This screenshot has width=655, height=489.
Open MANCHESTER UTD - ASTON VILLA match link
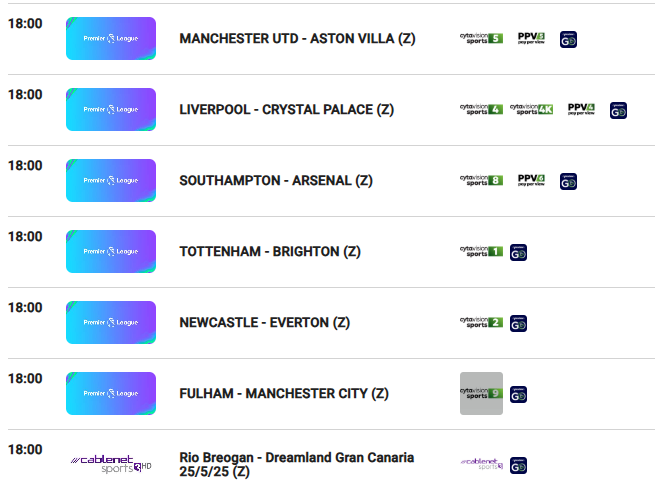[x=297, y=38]
